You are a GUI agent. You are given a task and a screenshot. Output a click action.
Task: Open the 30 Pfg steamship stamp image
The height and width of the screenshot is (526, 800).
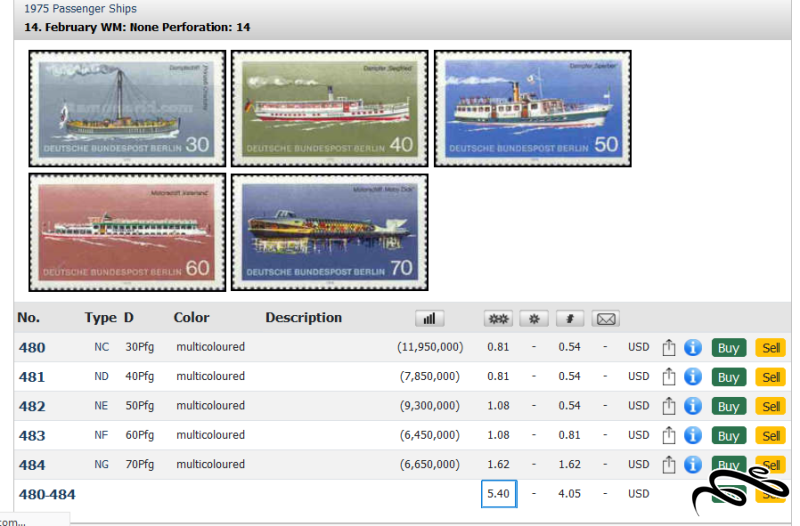click(x=127, y=109)
